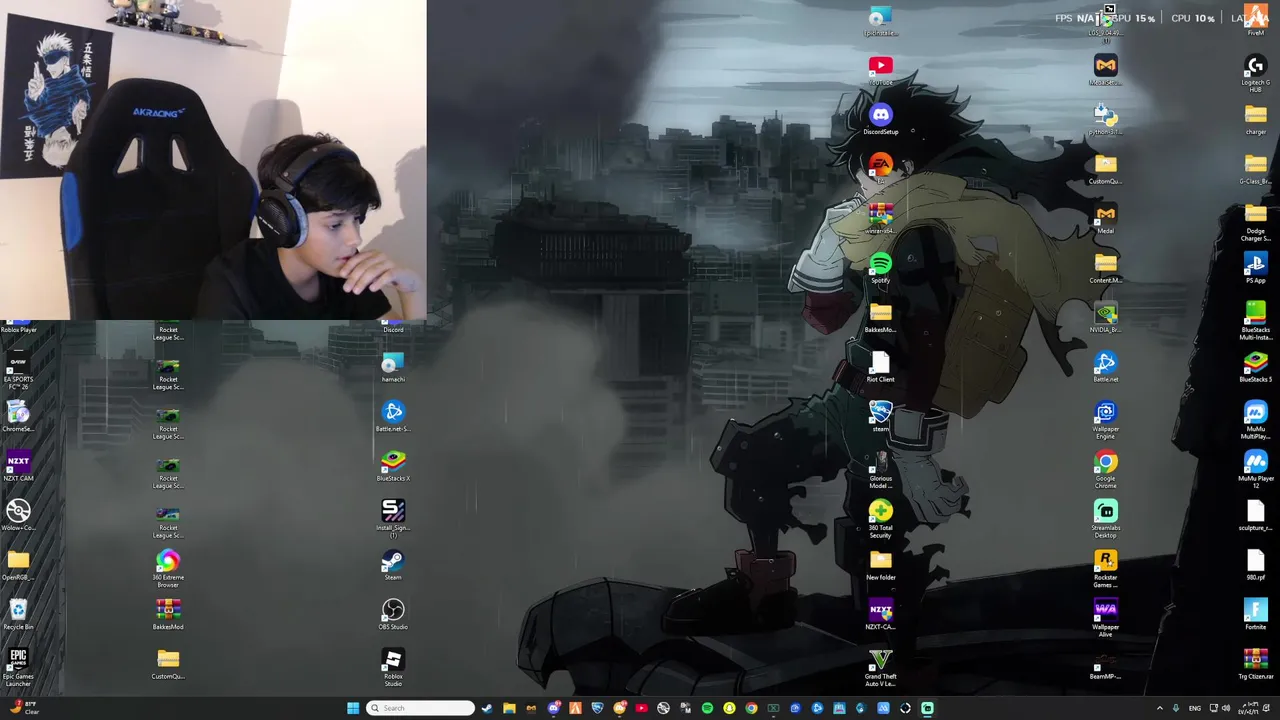Viewport: 1280px width, 720px height.
Task: Open the weather widget showing Clear
Action: point(22,708)
